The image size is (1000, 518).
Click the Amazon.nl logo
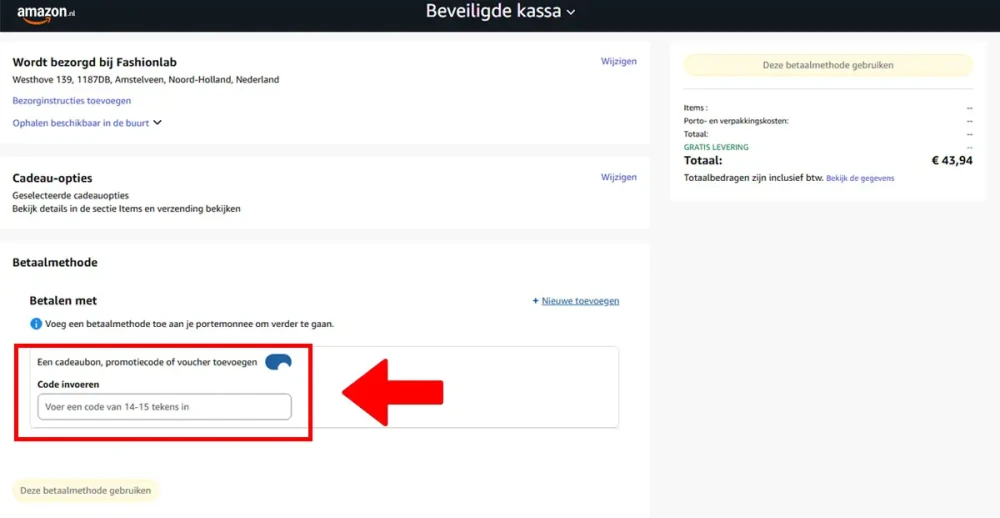(x=46, y=13)
